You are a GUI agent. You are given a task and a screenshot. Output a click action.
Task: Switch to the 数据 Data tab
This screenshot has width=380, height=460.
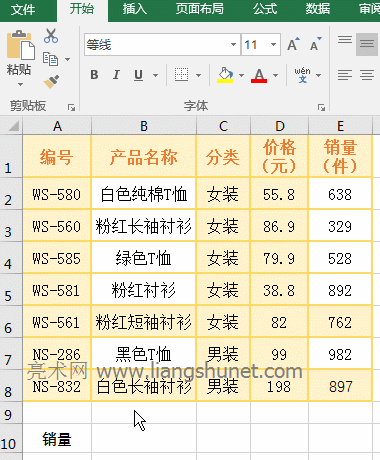[x=318, y=9]
